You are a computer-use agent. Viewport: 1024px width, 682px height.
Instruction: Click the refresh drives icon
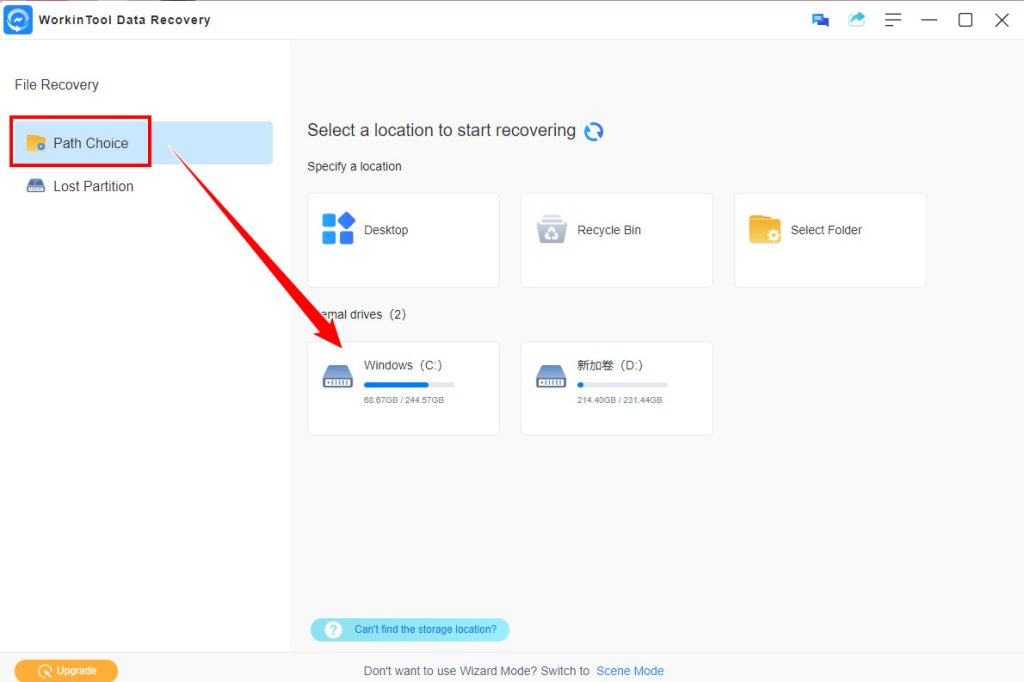[594, 130]
